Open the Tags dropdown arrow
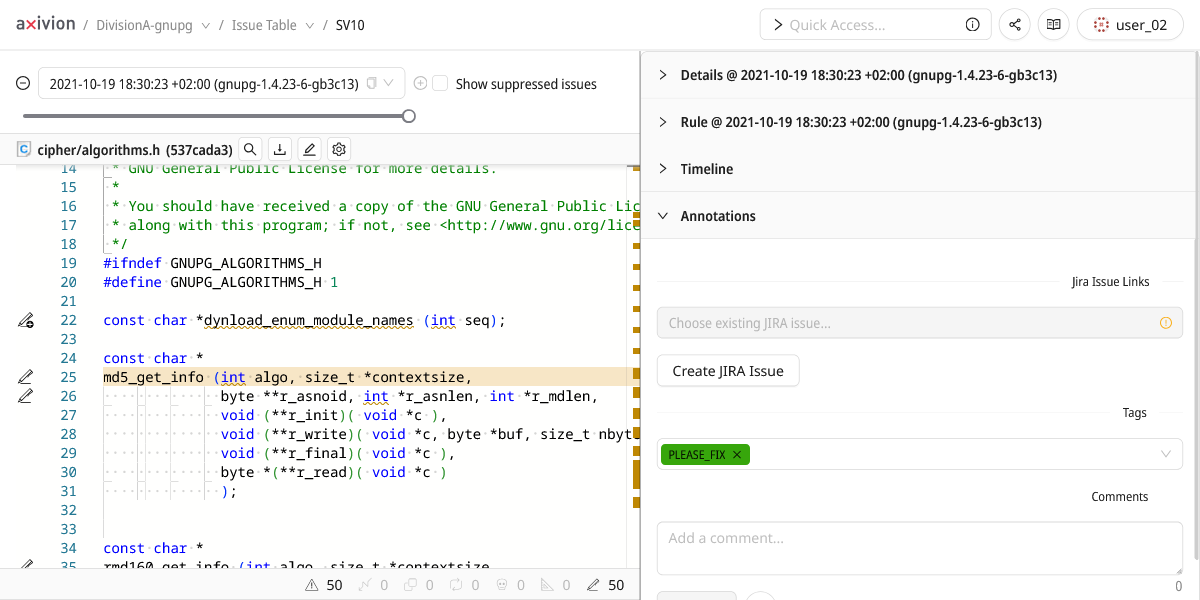This screenshot has width=1200, height=600. [1165, 455]
